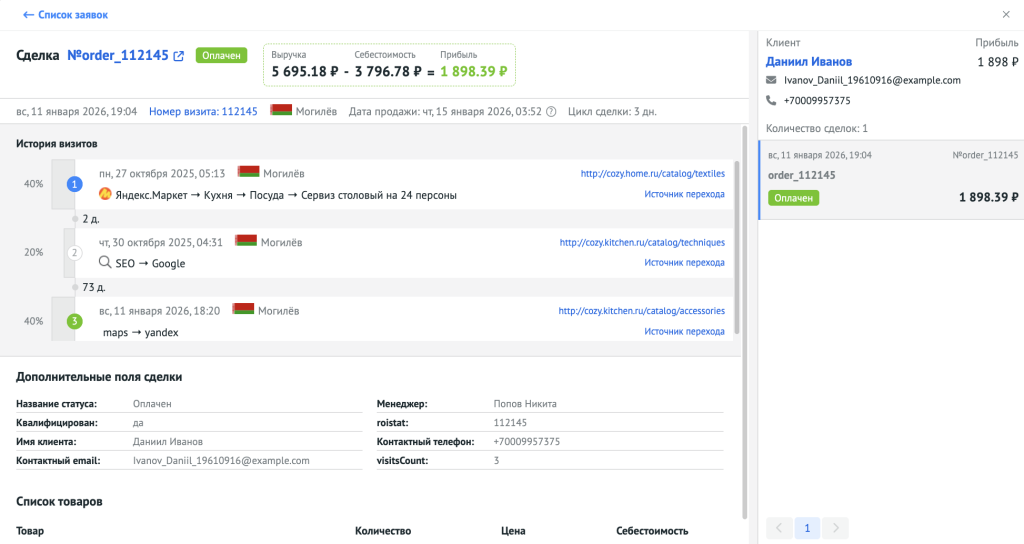Image resolution: width=1024 pixels, height=544 pixels.
Task: Select page 1 in the pagination
Action: (x=808, y=527)
